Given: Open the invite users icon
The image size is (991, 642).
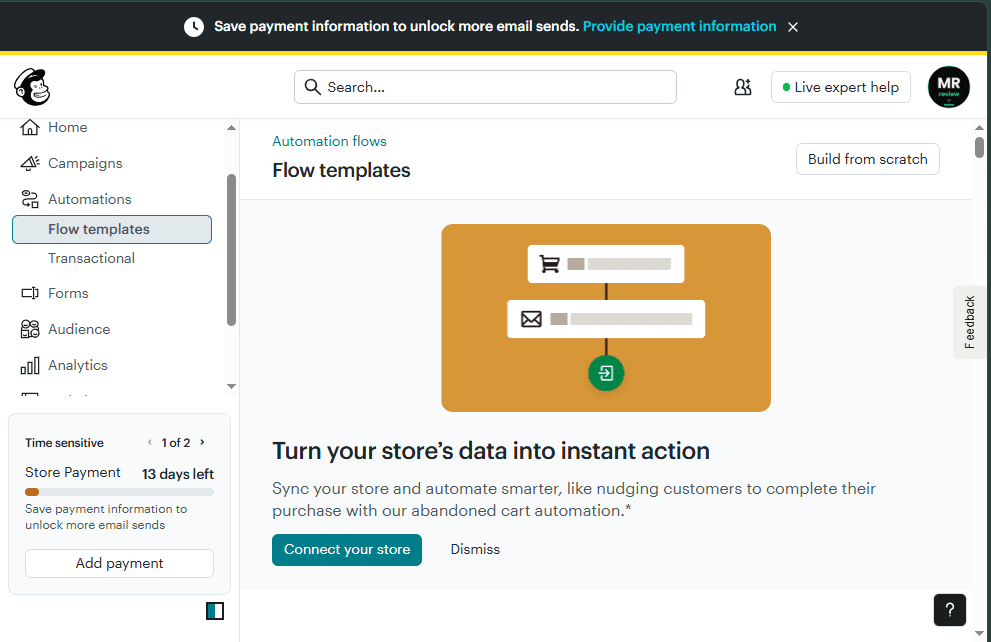Looking at the screenshot, I should [x=743, y=87].
